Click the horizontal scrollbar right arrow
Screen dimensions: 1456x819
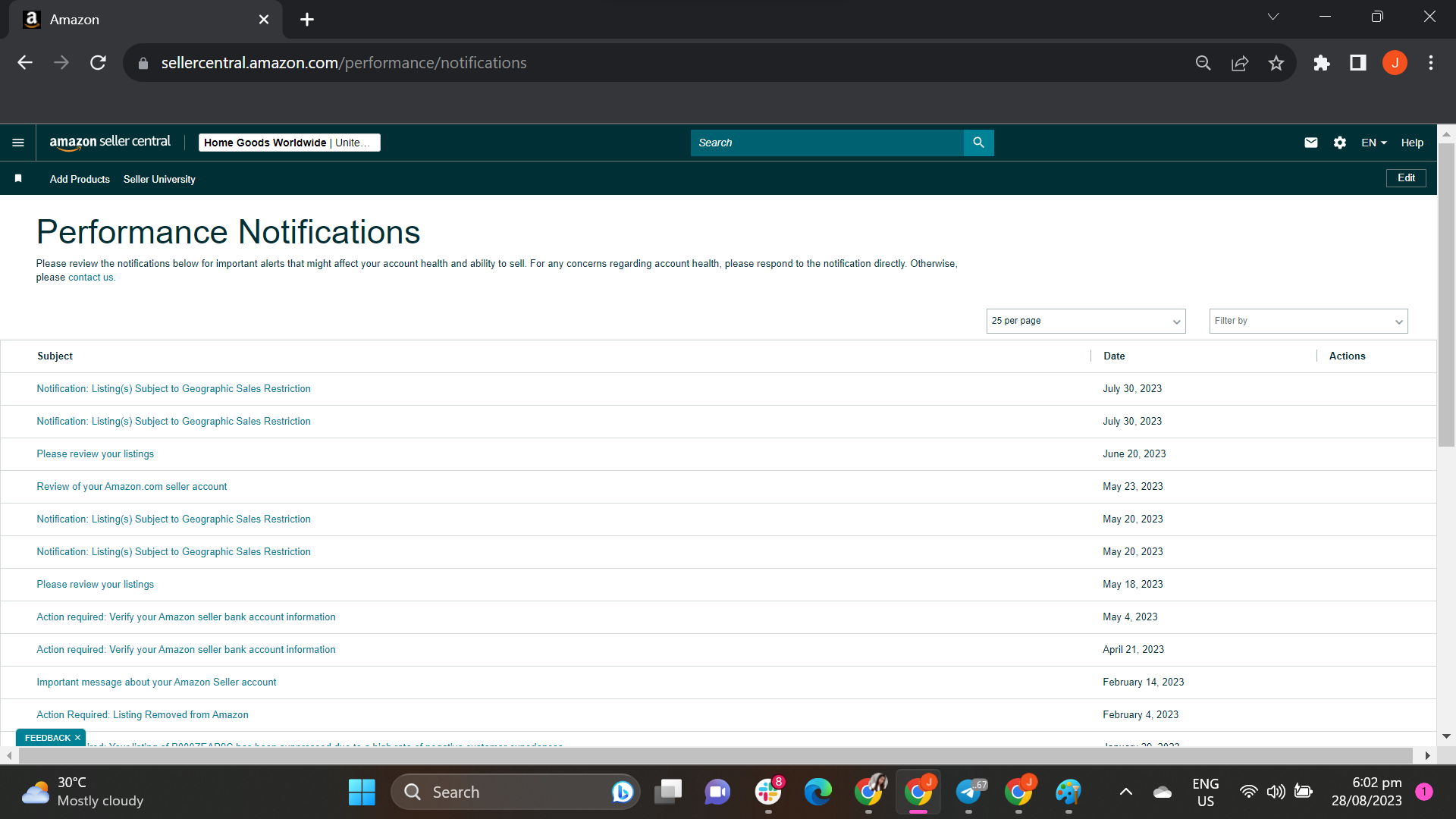coord(1428,756)
